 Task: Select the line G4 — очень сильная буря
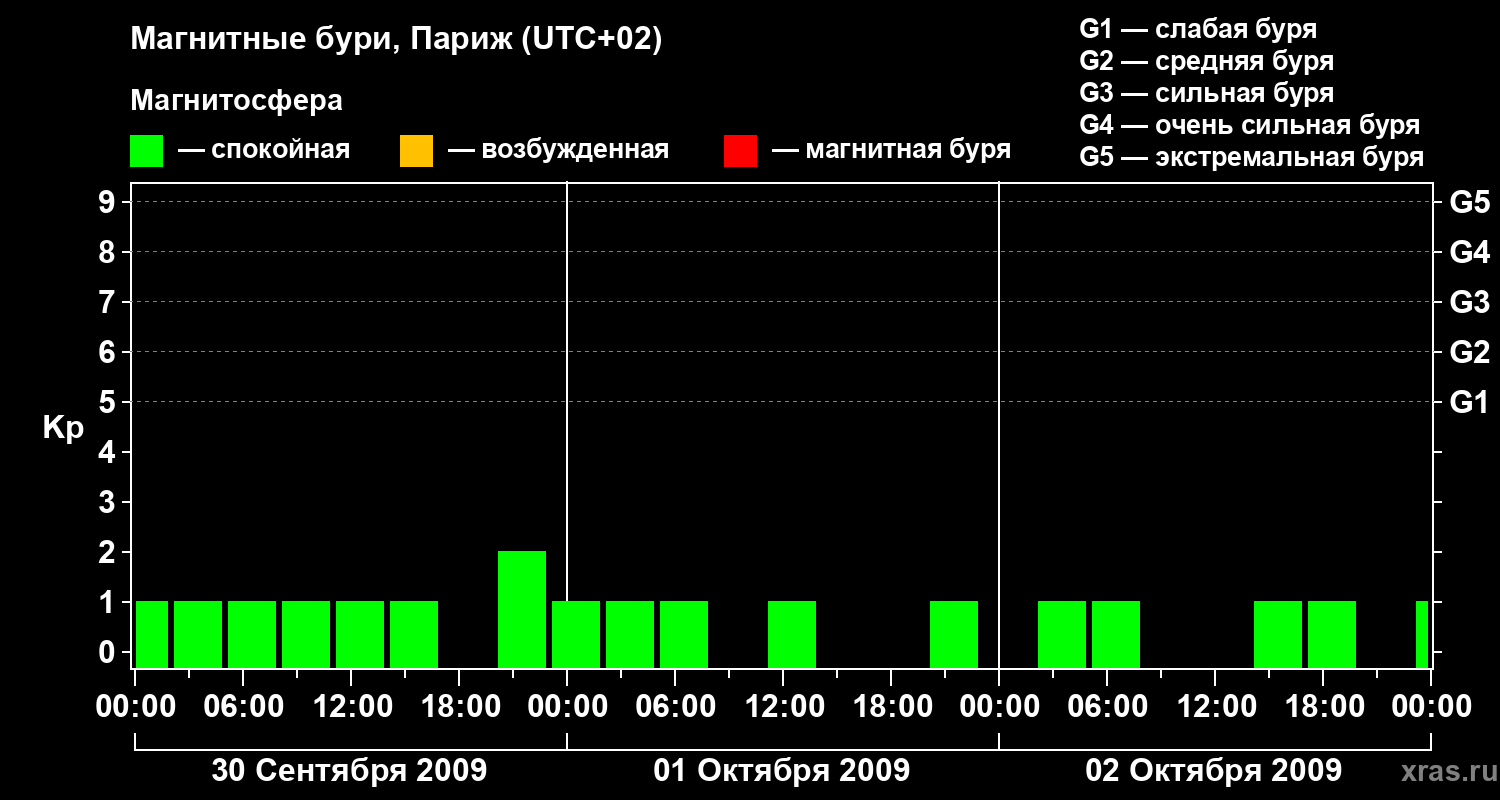point(1249,125)
